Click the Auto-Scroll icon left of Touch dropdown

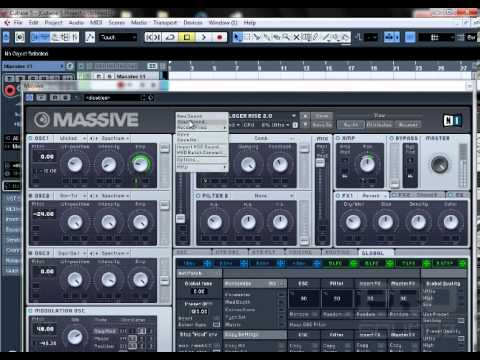click(90, 37)
